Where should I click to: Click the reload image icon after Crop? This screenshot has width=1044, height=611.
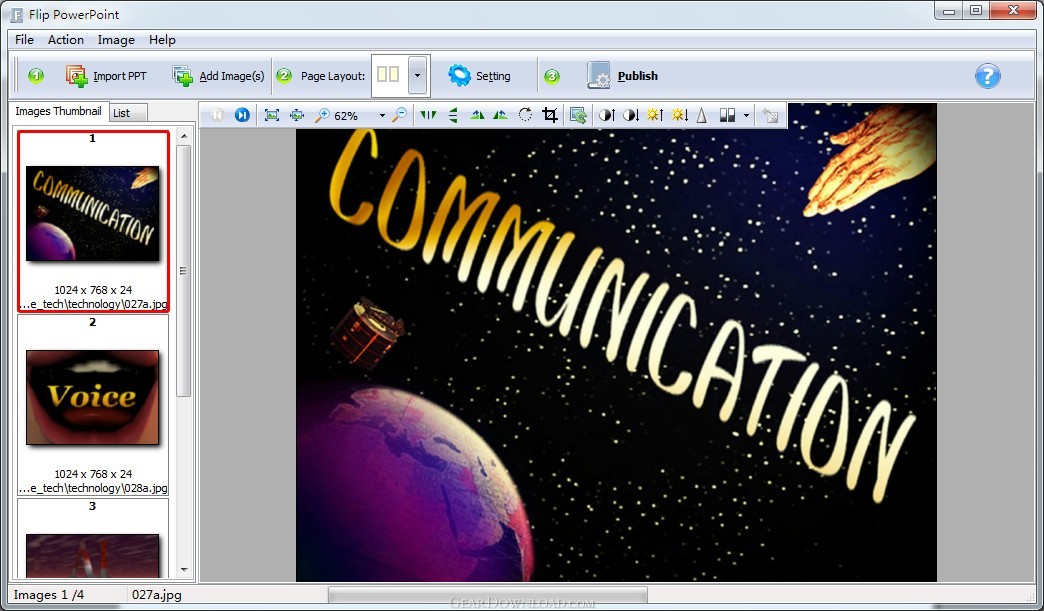[x=578, y=115]
